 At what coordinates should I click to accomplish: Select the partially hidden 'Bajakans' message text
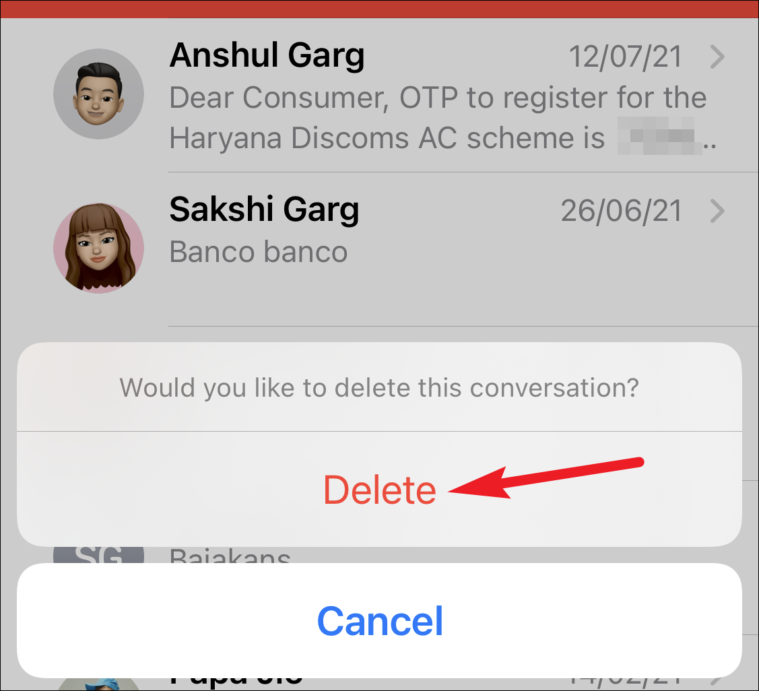pos(230,556)
